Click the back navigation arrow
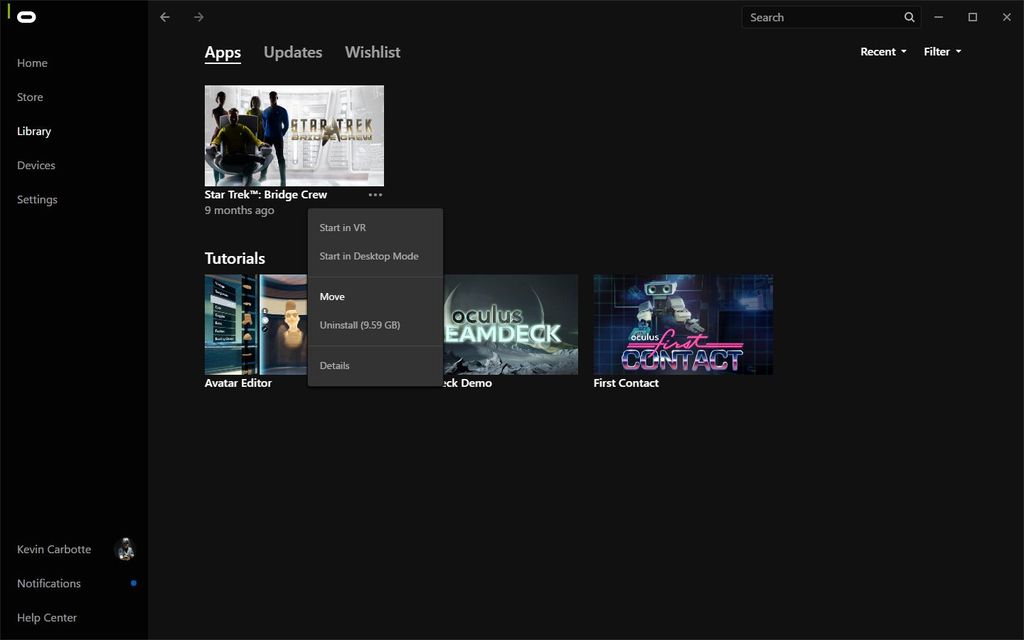Screen dimensions: 1024x640 [x=163, y=16]
